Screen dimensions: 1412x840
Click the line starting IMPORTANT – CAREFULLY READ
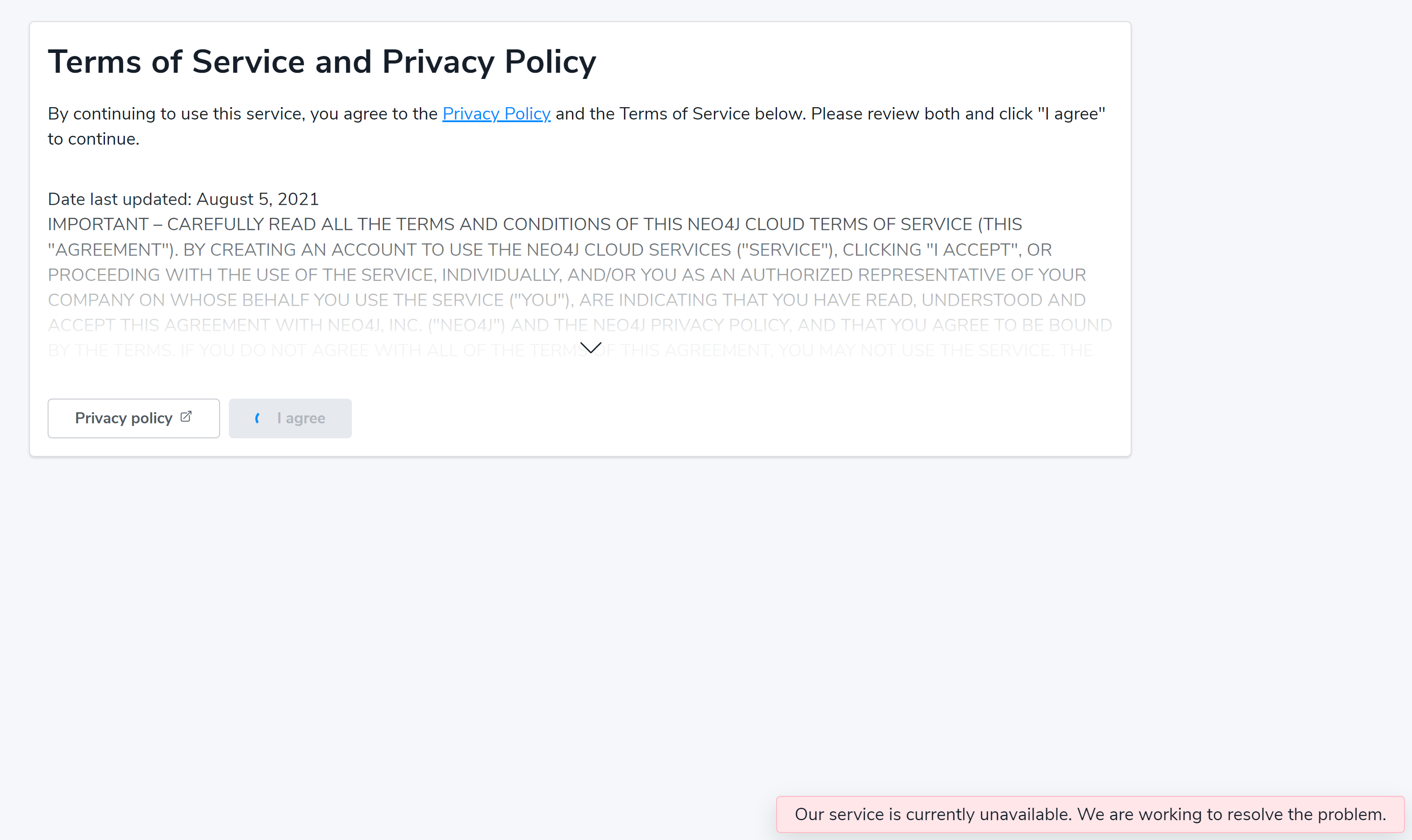point(534,224)
